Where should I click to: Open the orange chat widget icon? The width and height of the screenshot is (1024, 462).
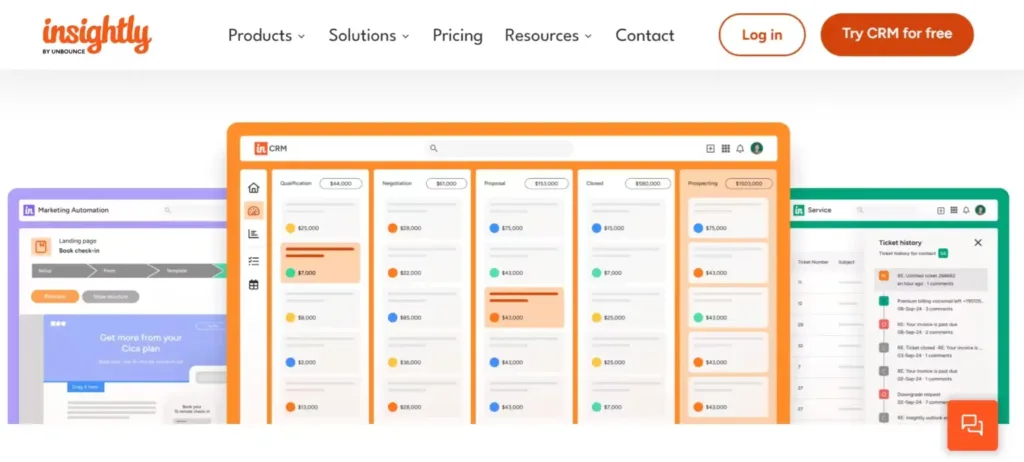[971, 424]
